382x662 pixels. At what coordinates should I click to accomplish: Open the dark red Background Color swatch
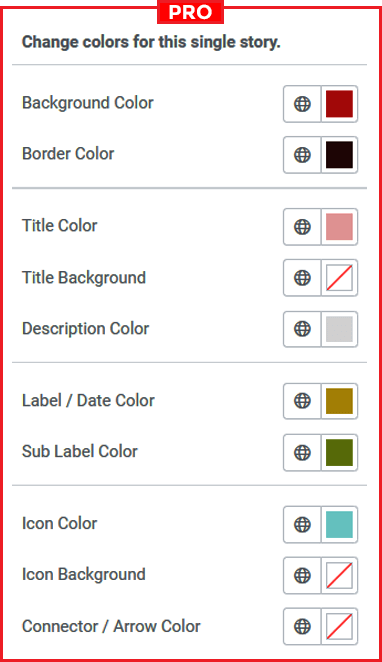pyautogui.click(x=339, y=104)
